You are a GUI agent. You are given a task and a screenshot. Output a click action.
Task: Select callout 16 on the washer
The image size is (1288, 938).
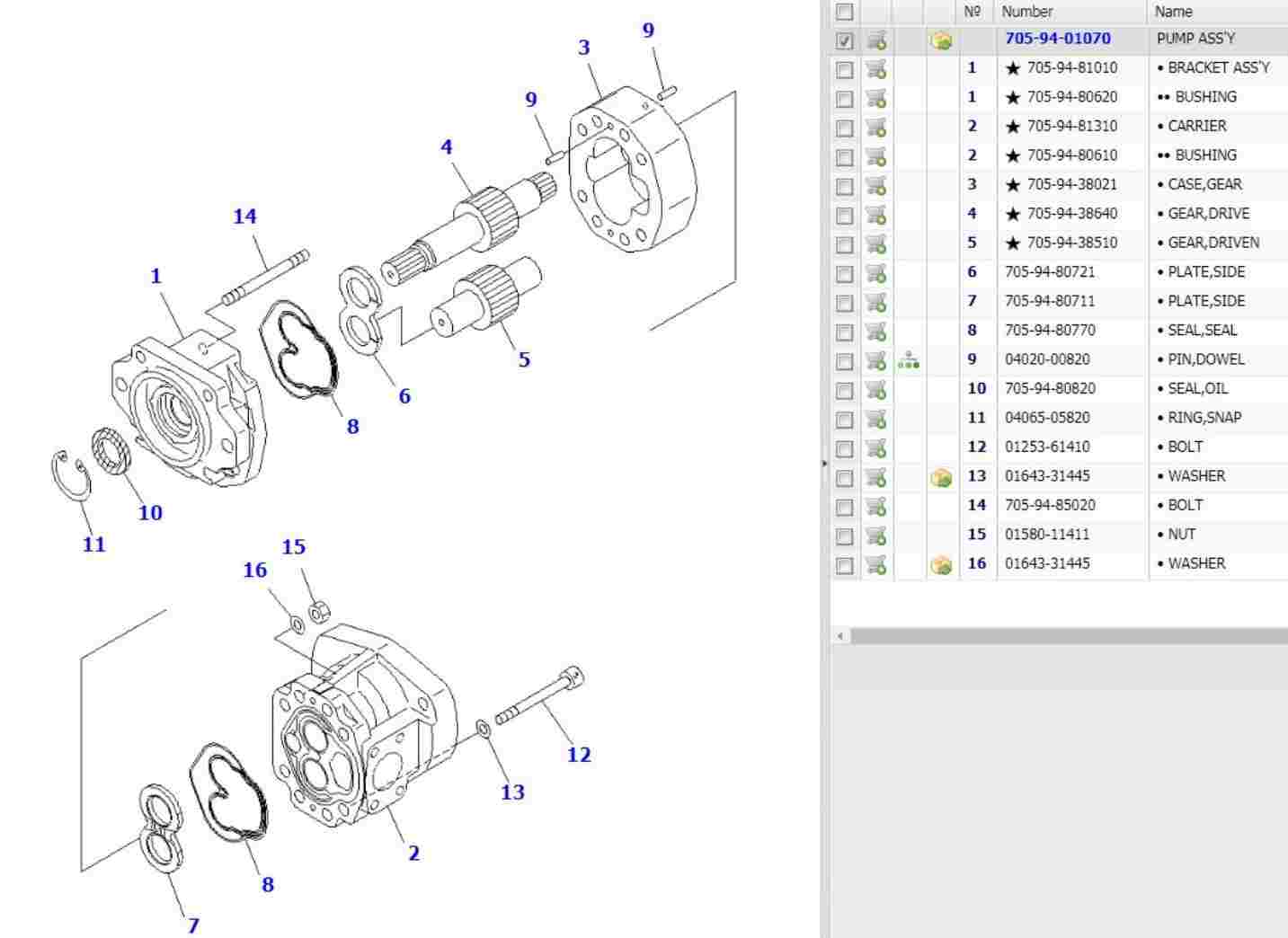click(255, 571)
